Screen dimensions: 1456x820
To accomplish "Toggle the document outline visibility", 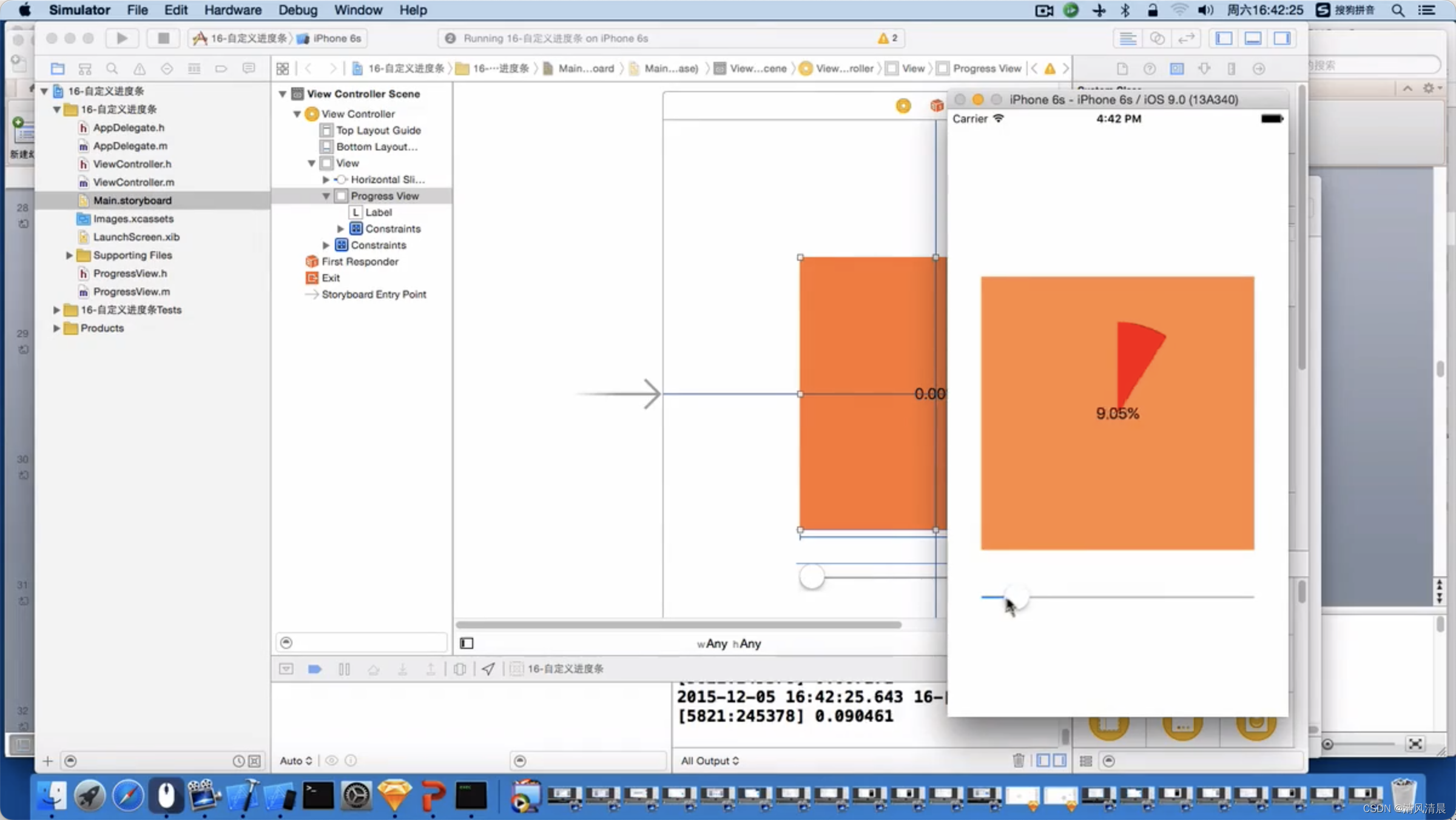I will (467, 643).
